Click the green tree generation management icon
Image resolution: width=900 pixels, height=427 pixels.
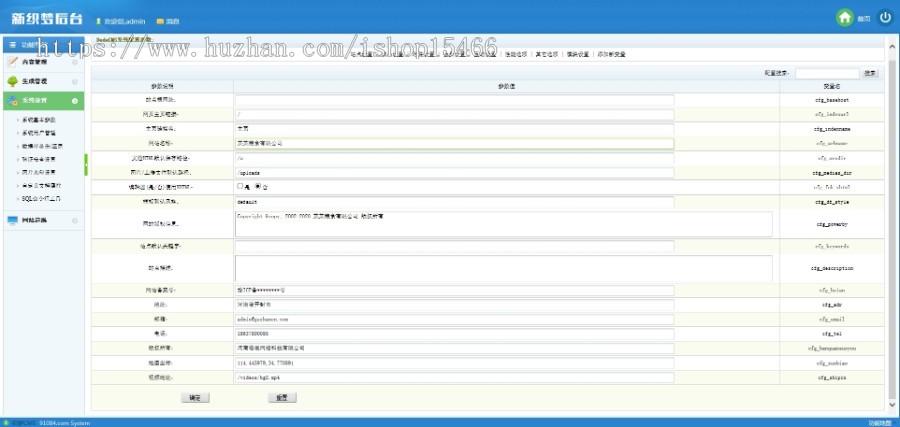pyautogui.click(x=12, y=81)
